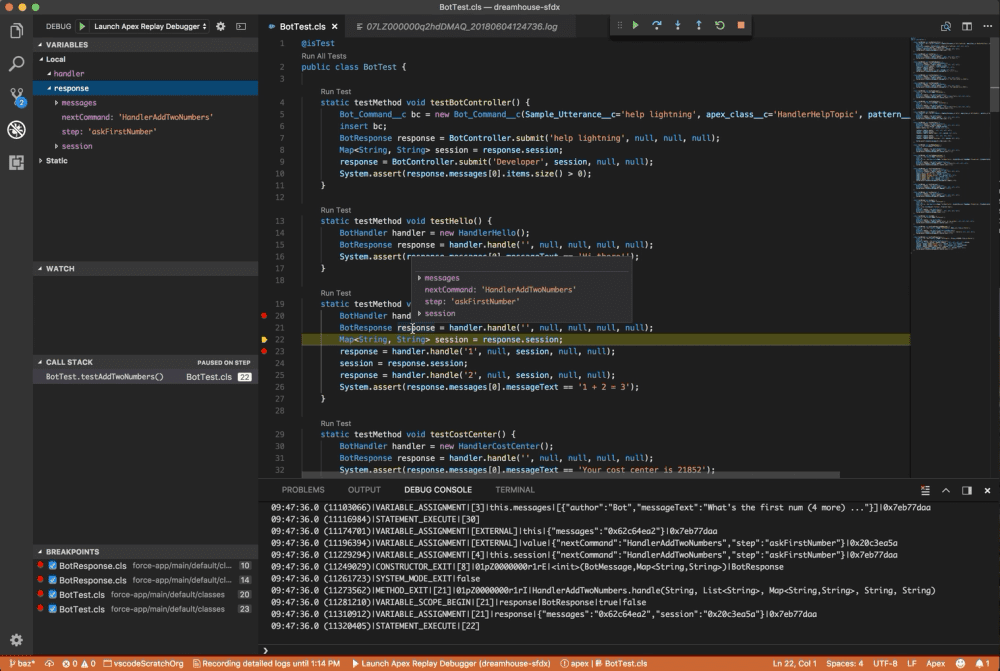The width and height of the screenshot is (1000, 671).
Task: Uncheck the BotTest.cls line 20 breakpoint
Action: [x=53, y=594]
